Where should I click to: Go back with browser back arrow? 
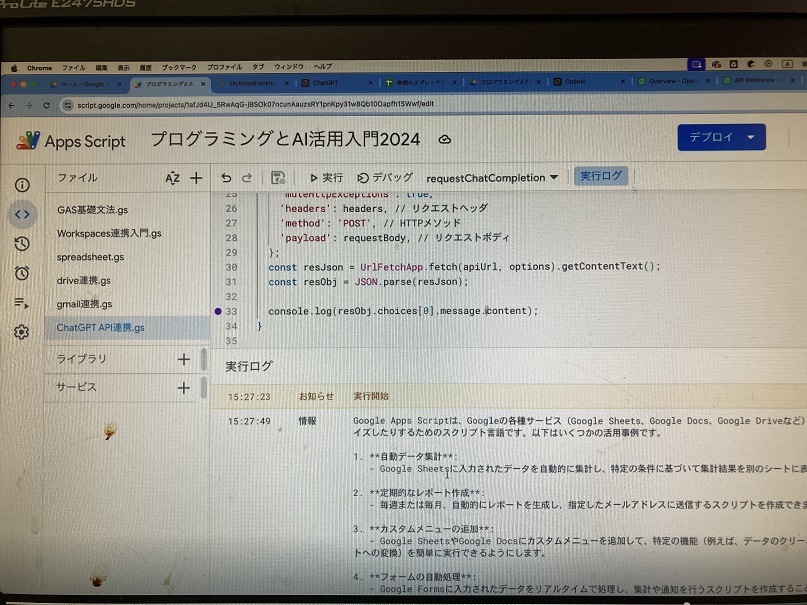click(x=11, y=105)
